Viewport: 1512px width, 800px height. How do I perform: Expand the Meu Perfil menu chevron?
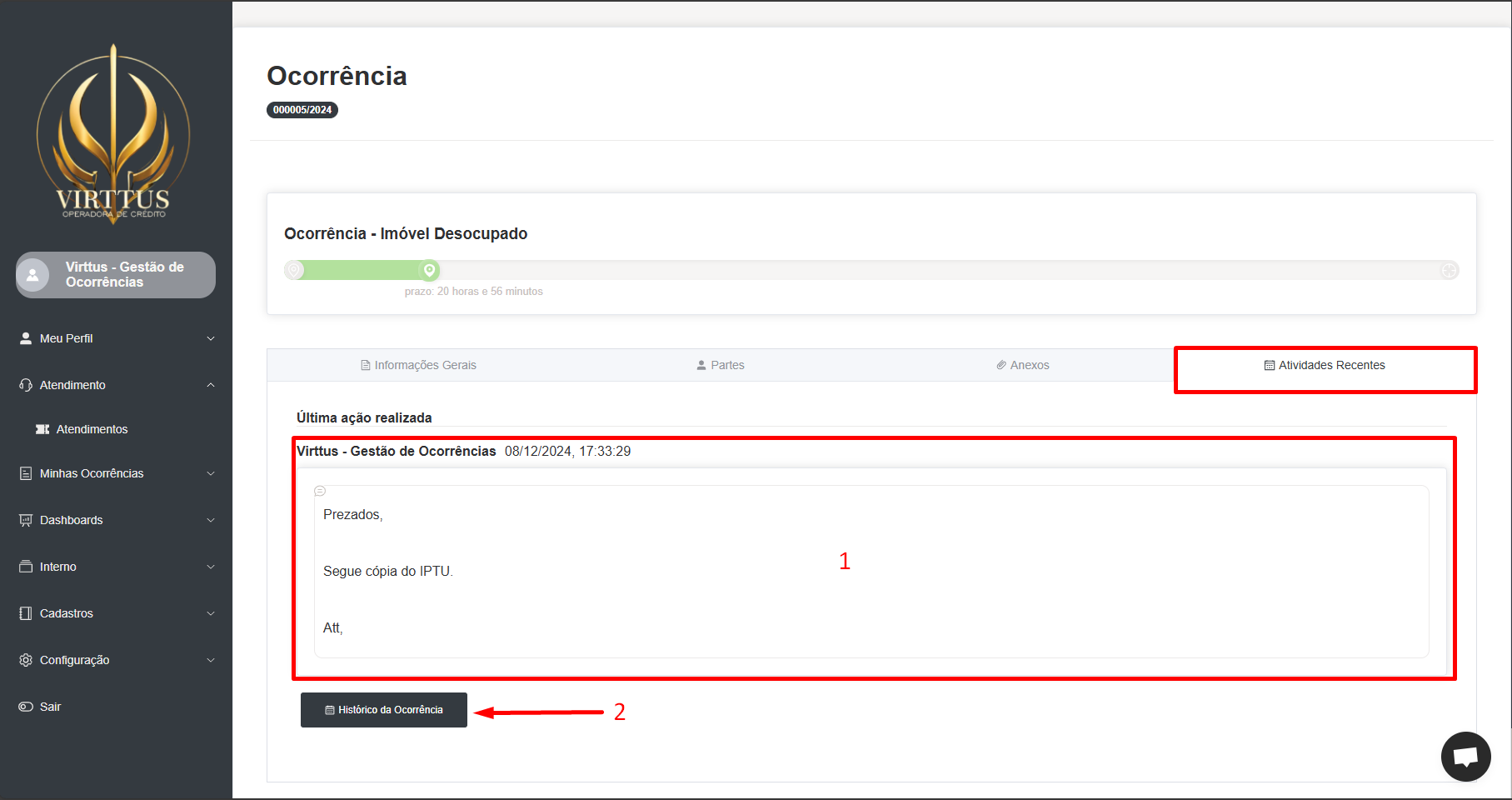[x=211, y=338]
